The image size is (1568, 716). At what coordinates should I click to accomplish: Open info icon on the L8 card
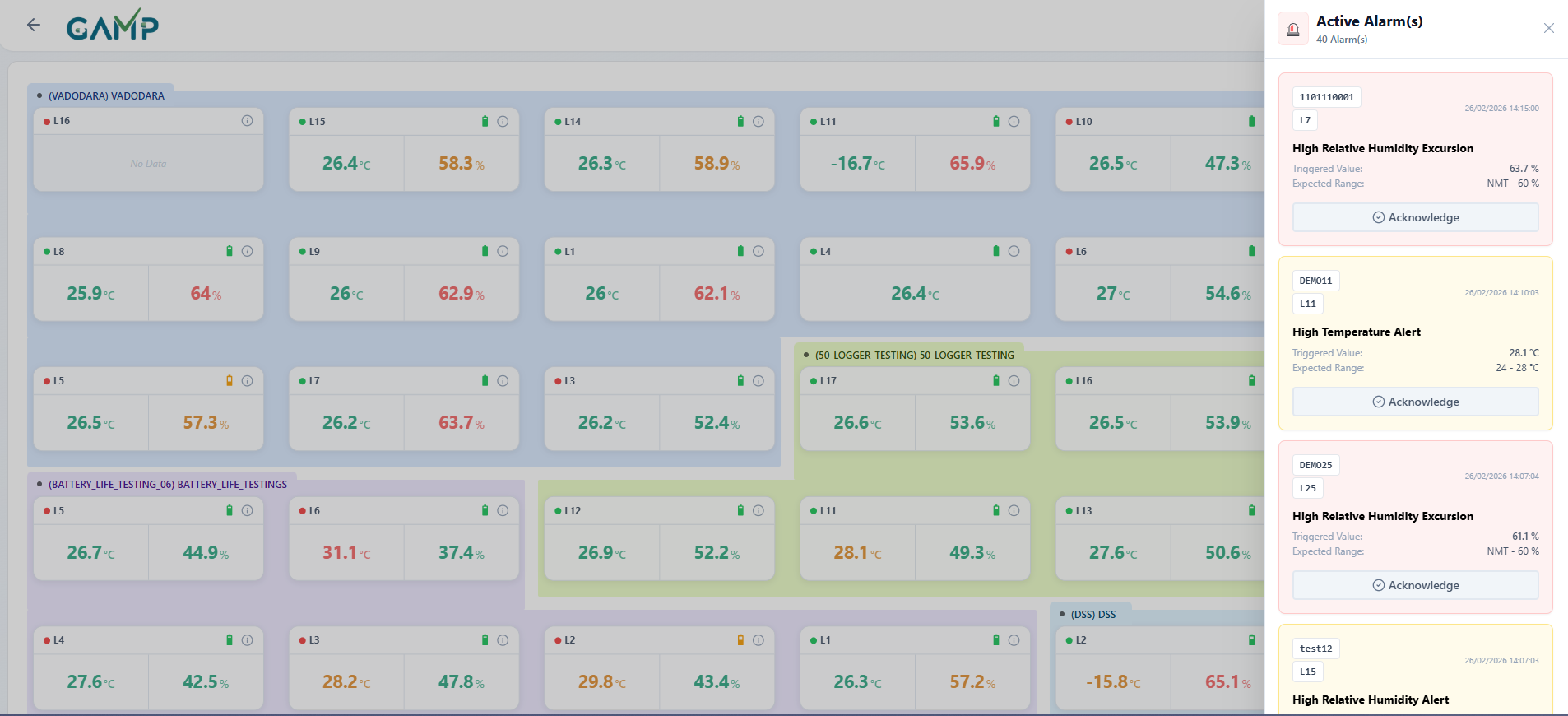247,251
